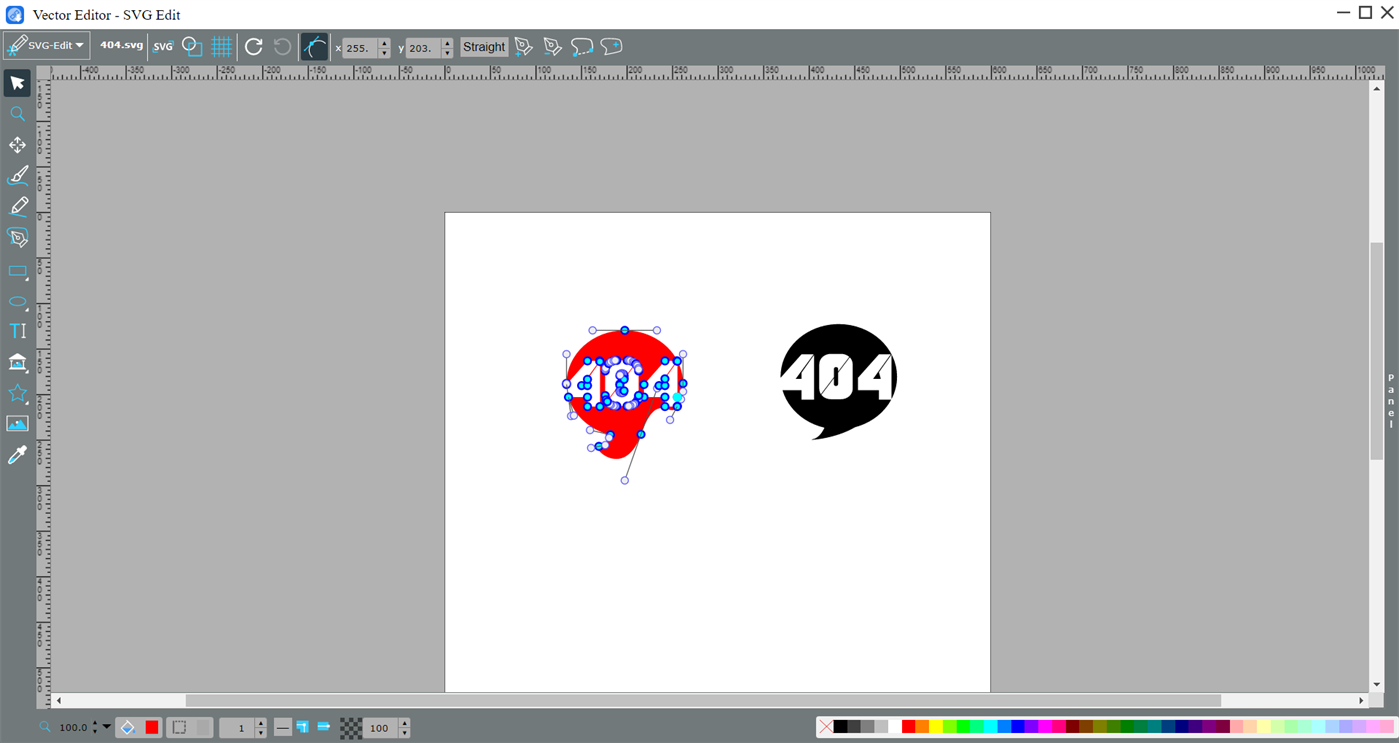Viewport: 1399px width, 743px height.
Task: Activate the Text tool
Action: coord(17,331)
